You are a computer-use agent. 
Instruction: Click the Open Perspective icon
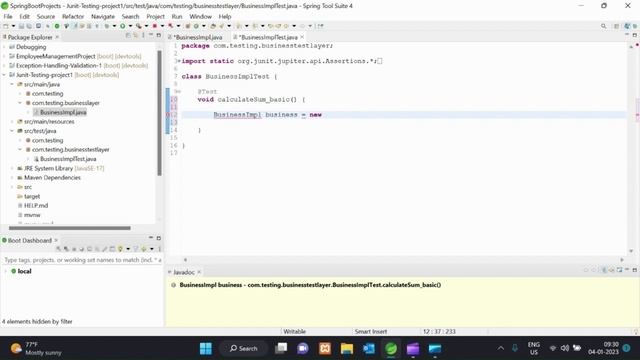616,26
